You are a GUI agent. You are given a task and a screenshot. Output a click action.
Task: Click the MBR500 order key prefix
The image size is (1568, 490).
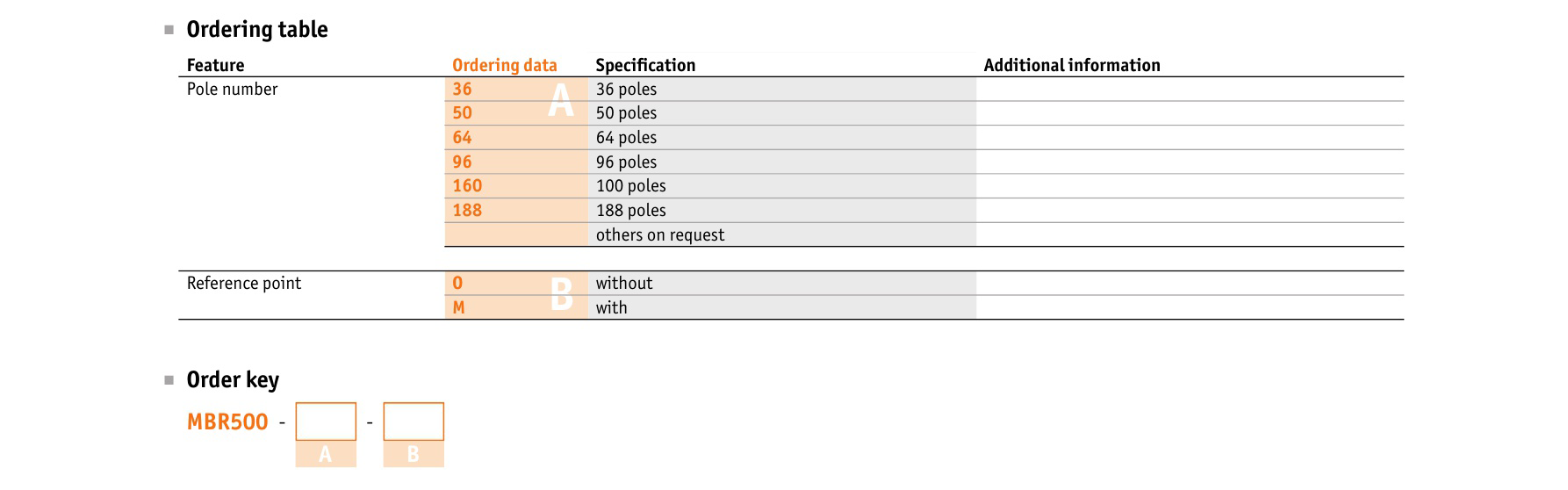[x=227, y=422]
